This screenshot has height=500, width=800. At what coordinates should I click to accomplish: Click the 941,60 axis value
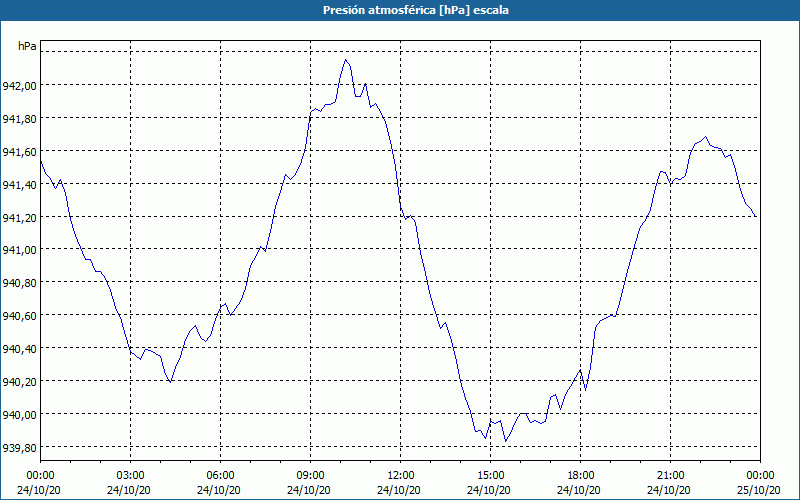pos(20,152)
